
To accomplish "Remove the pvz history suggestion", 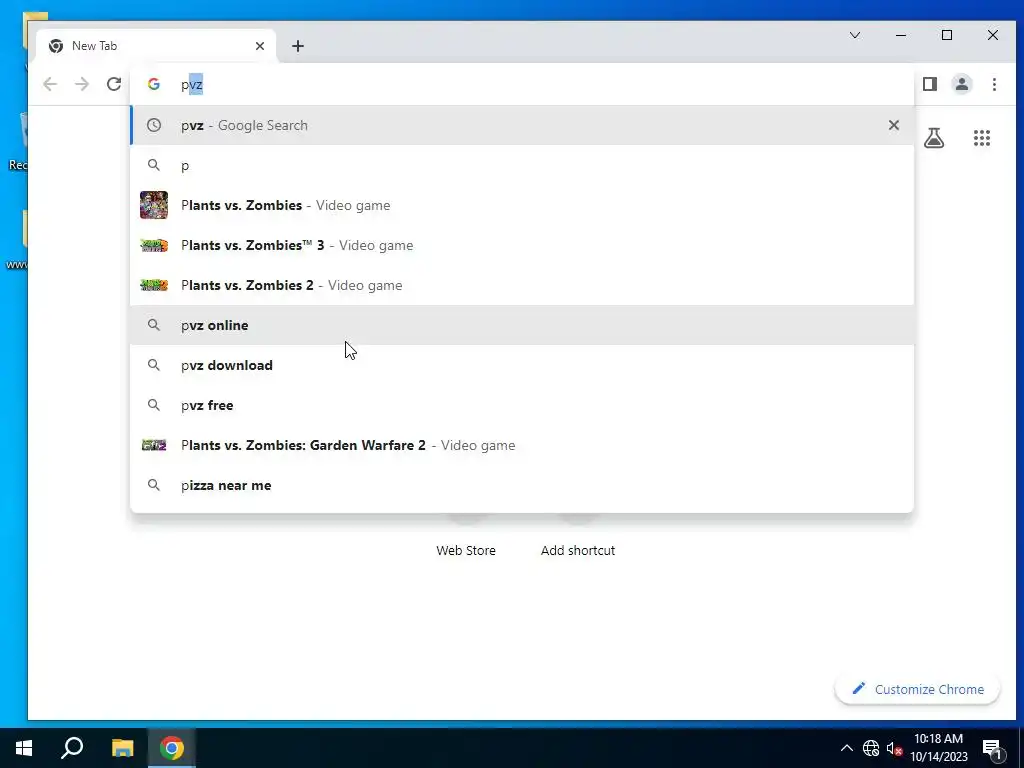I will (x=893, y=125).
